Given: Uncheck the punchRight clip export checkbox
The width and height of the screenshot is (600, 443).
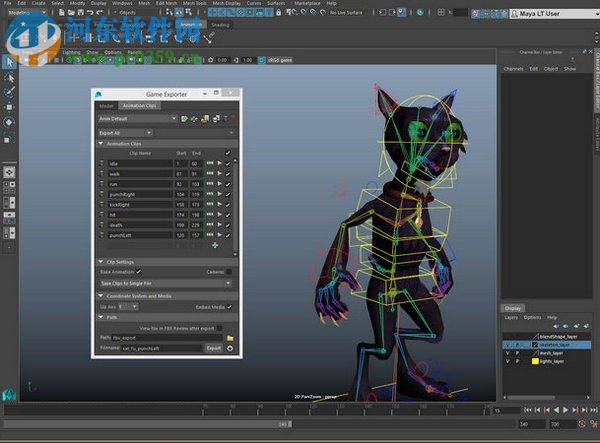Looking at the screenshot, I should (228, 194).
